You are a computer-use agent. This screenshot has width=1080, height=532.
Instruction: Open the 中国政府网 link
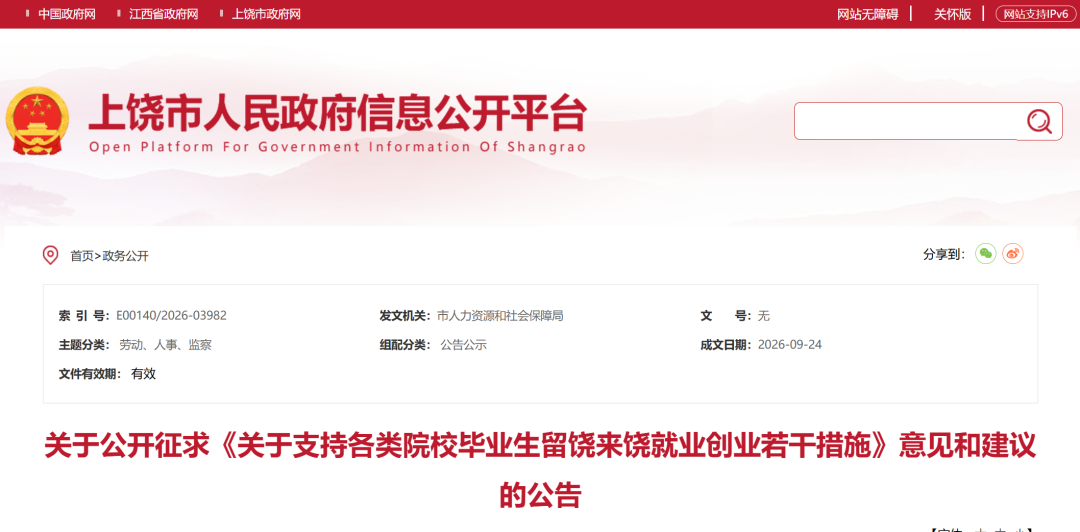pyautogui.click(x=67, y=14)
